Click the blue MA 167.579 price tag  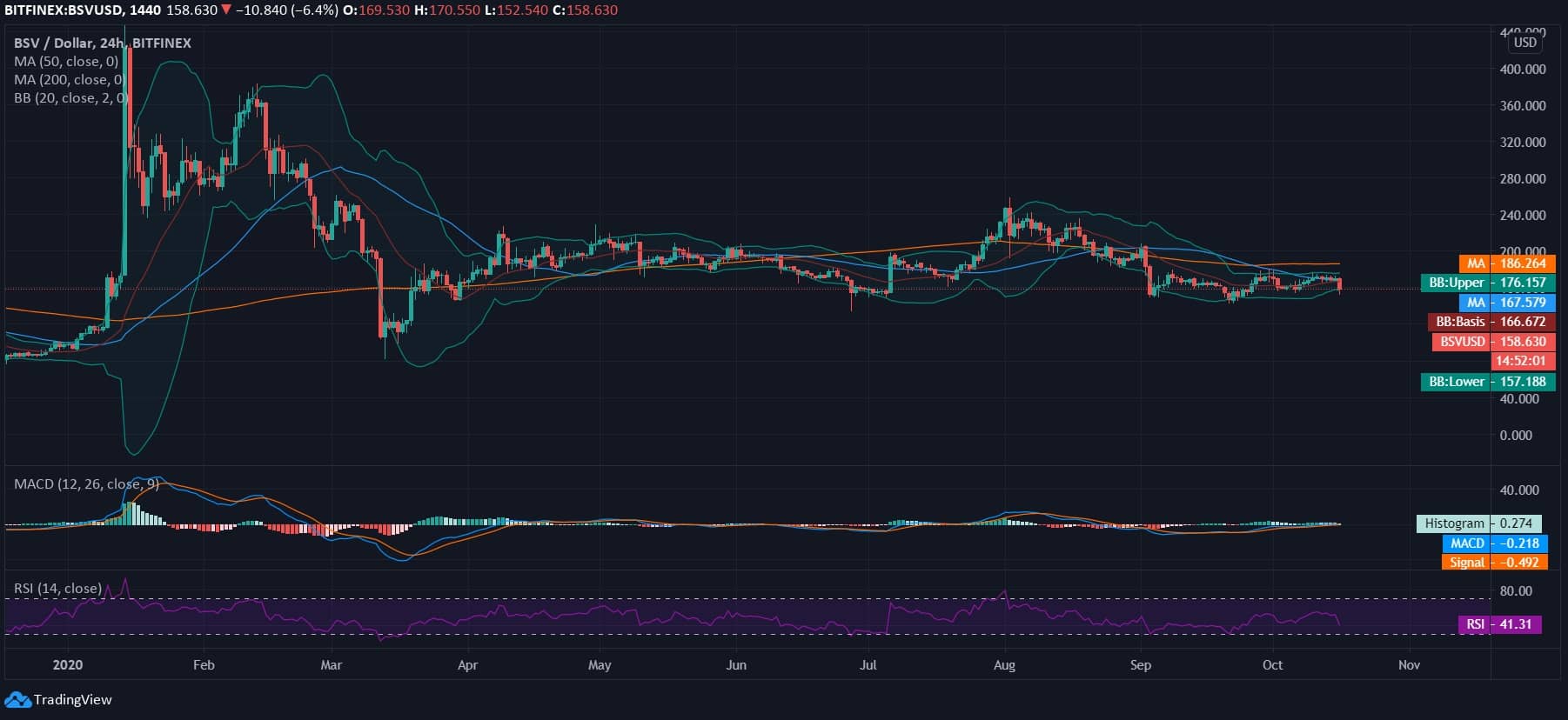pyautogui.click(x=1507, y=303)
